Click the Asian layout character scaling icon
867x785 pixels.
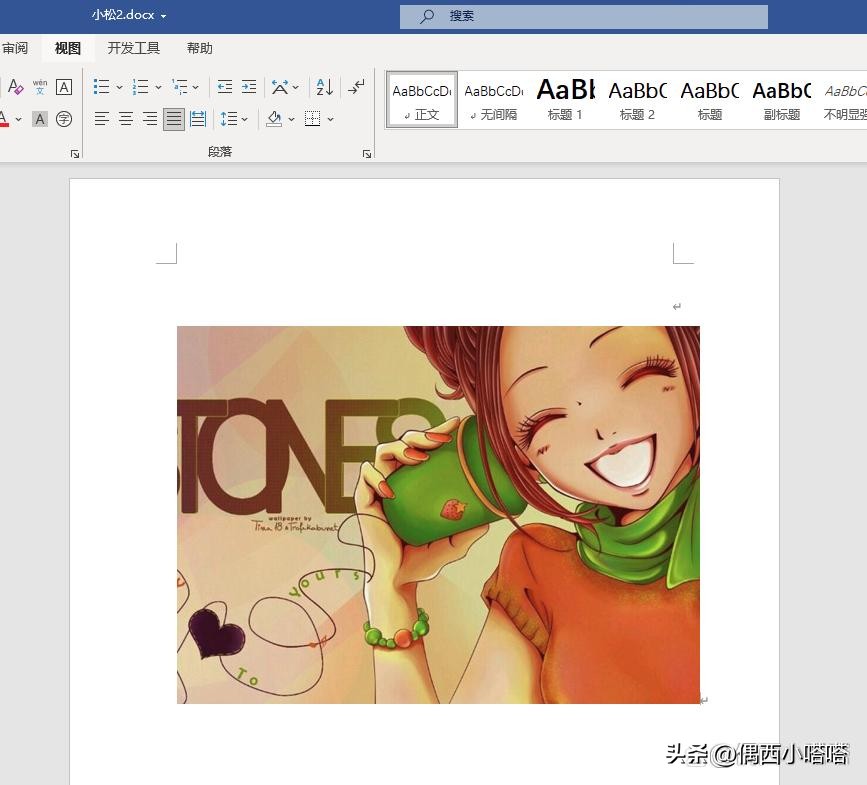pos(280,87)
